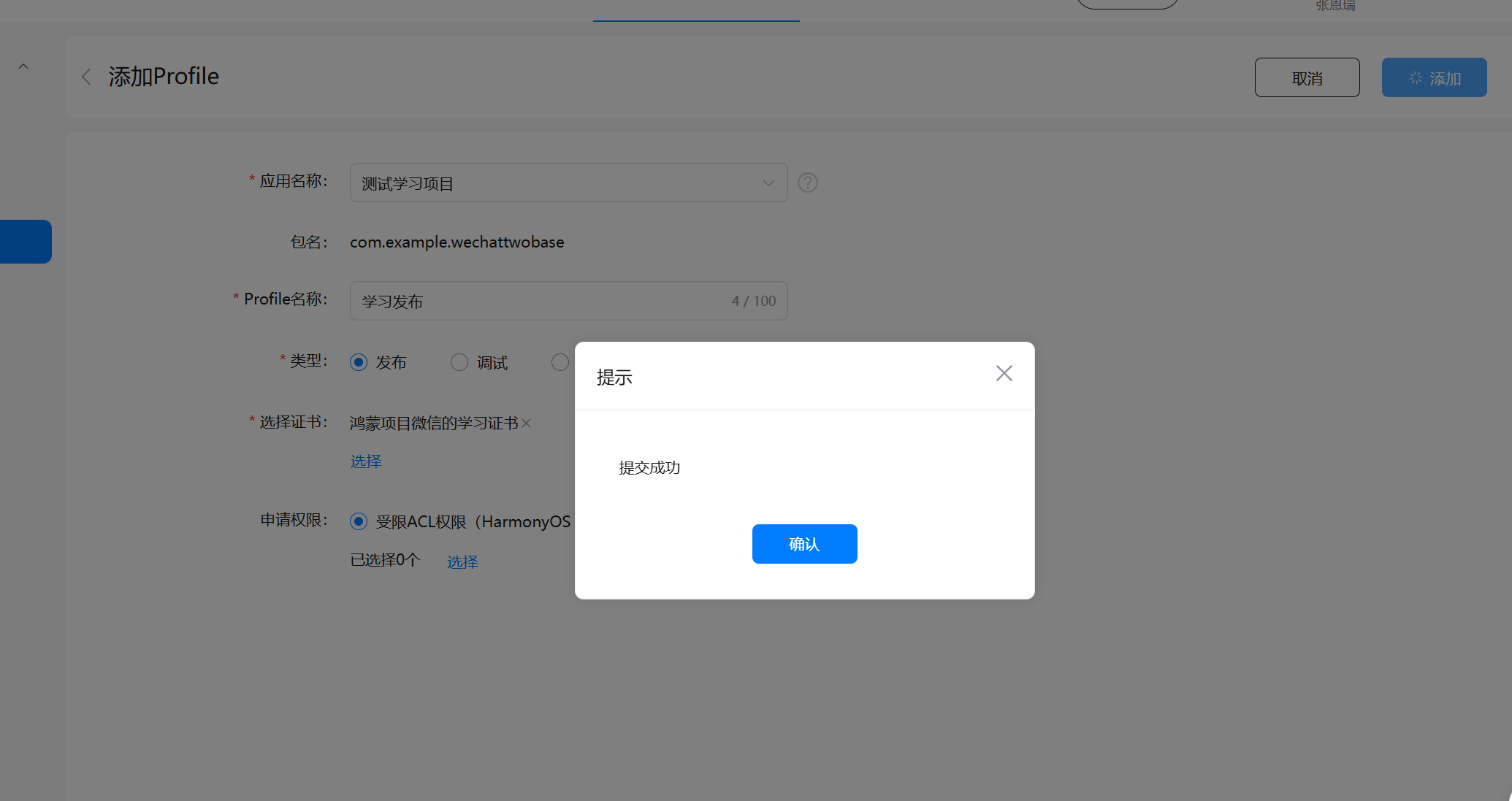The width and height of the screenshot is (1512, 801).
Task: Click the user name at top right
Action: pyautogui.click(x=1335, y=6)
